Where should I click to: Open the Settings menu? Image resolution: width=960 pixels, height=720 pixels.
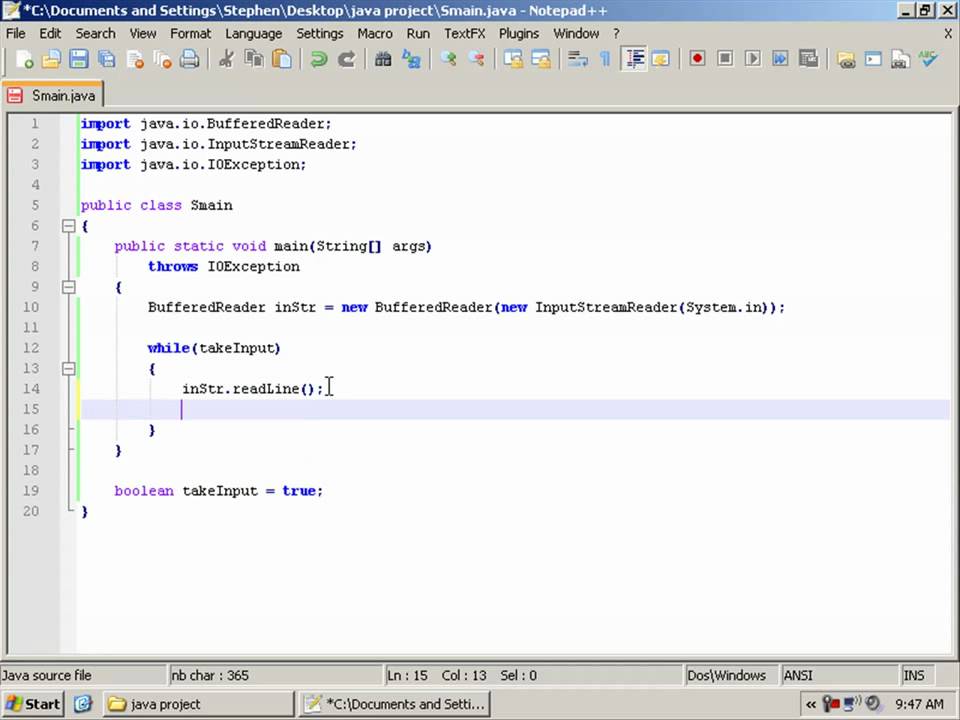320,33
